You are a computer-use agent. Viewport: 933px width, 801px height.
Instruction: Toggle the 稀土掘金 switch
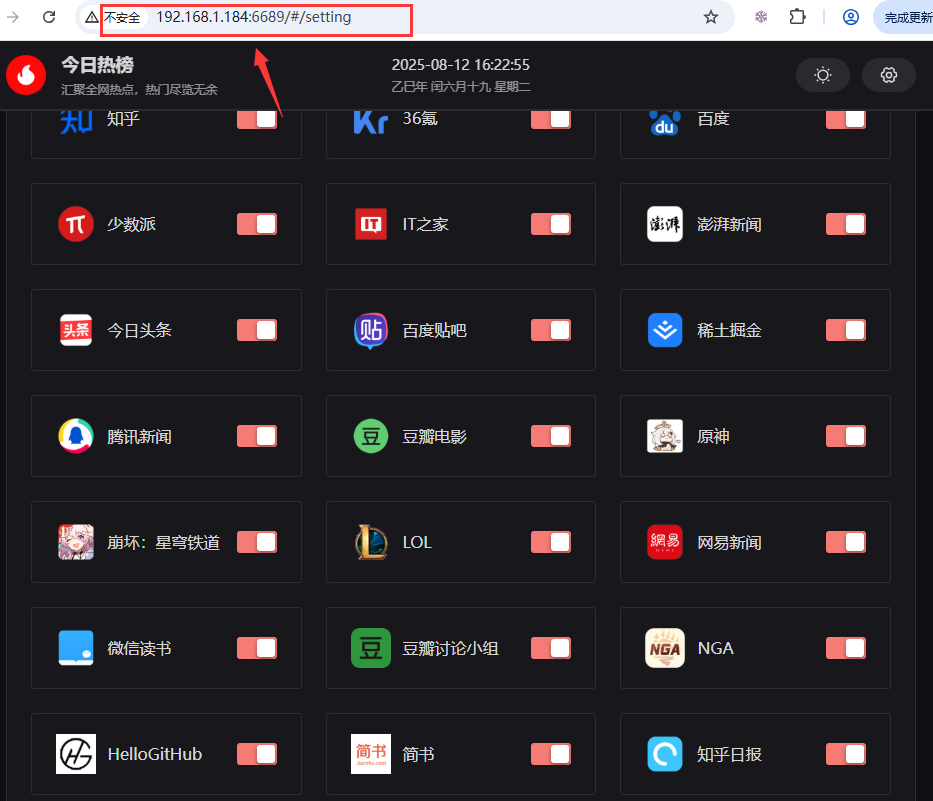[846, 330]
